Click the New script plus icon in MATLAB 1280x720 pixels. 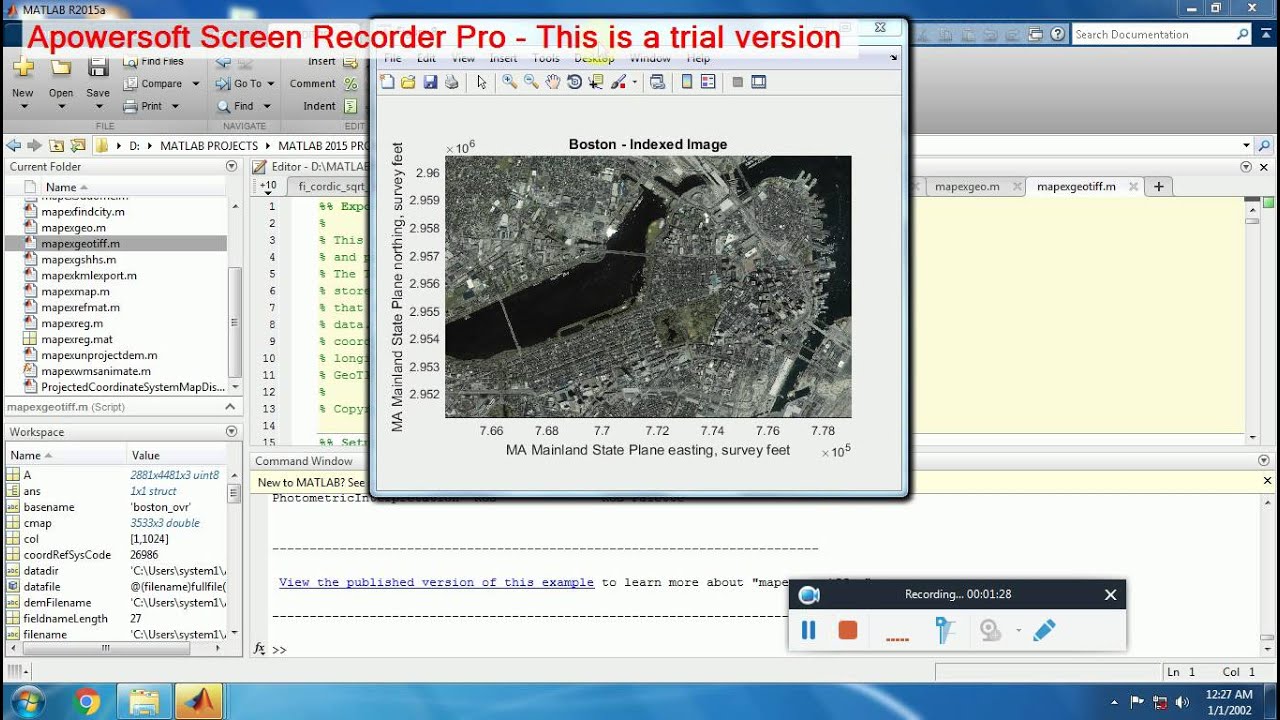pos(23,68)
